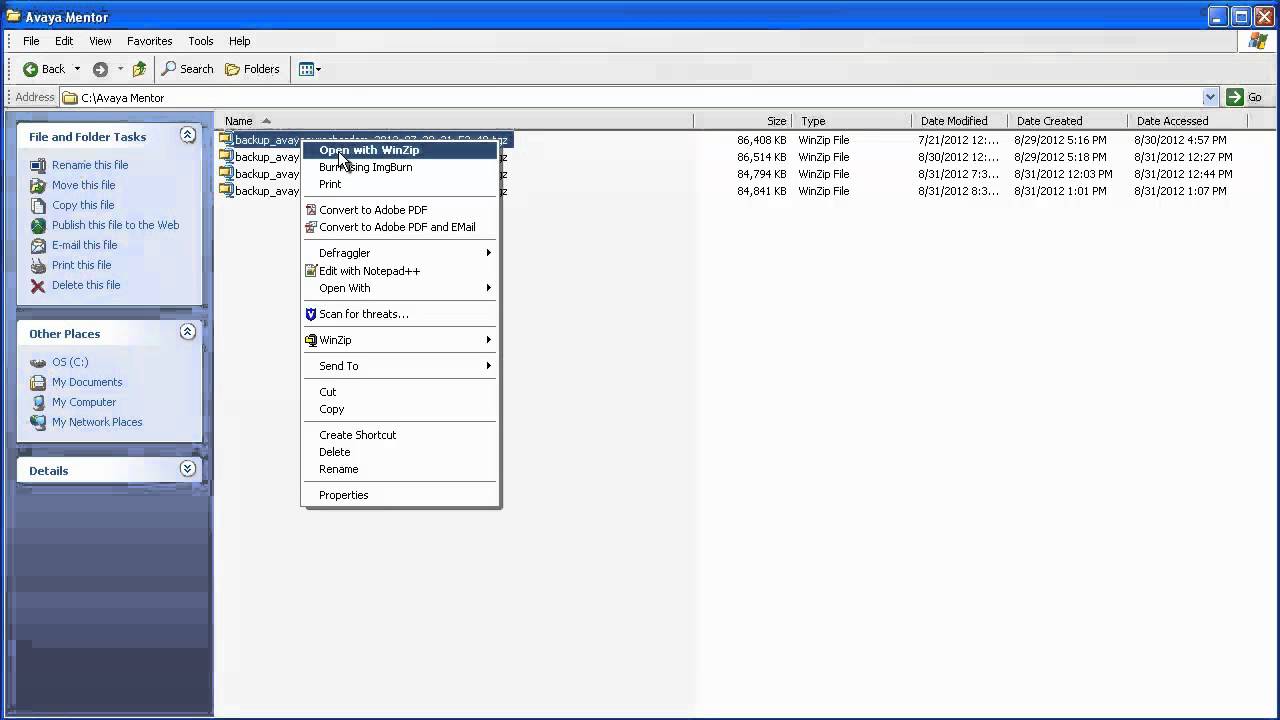Collapse the Other Places panel

187,332
